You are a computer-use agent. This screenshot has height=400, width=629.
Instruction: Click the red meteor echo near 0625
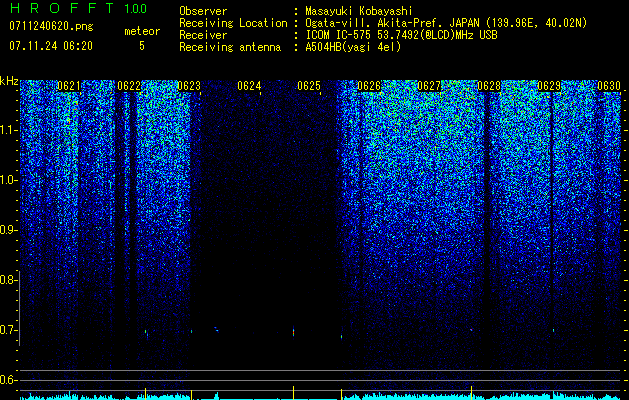(294, 332)
